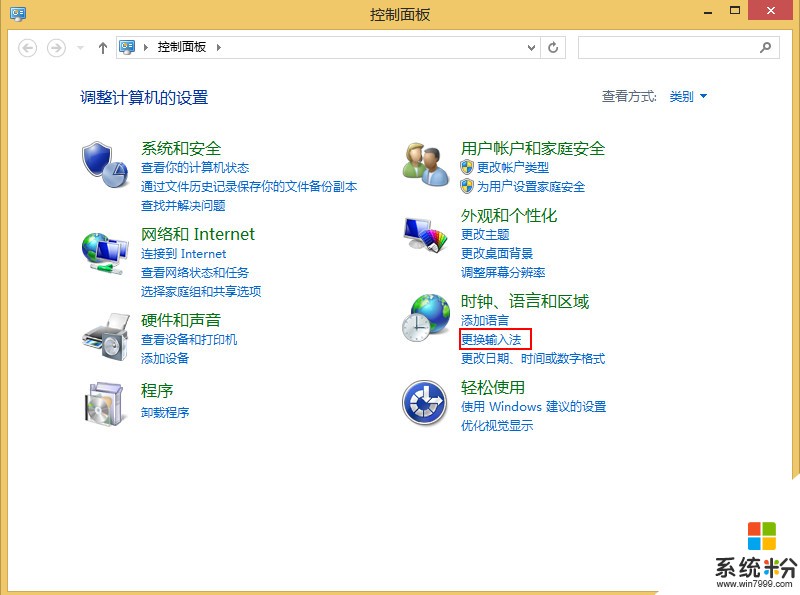
Task: Click 更改桌面背景
Action: click(x=497, y=253)
